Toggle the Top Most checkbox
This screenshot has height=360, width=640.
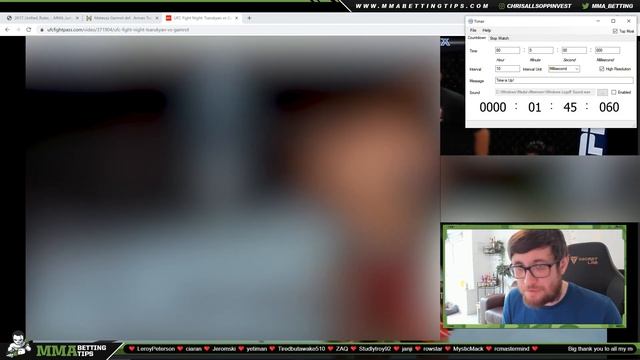(x=615, y=31)
